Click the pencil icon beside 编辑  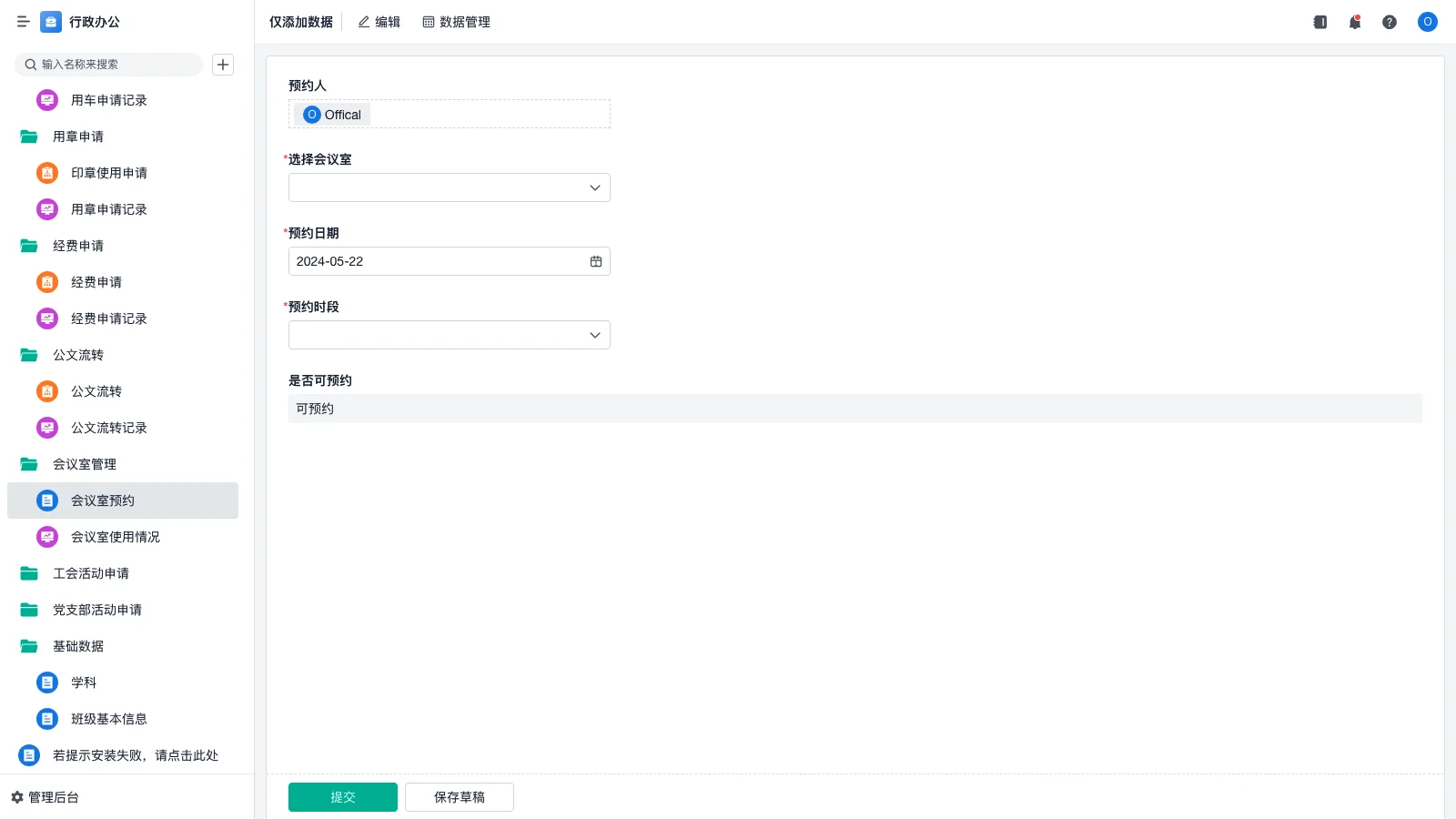click(x=364, y=22)
